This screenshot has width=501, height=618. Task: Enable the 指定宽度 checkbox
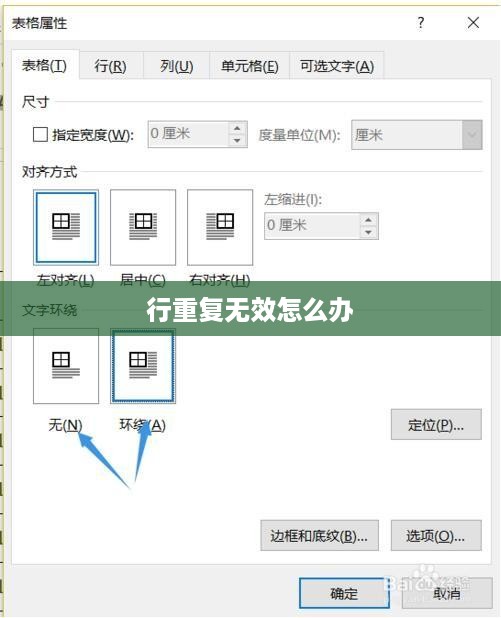click(x=40, y=135)
